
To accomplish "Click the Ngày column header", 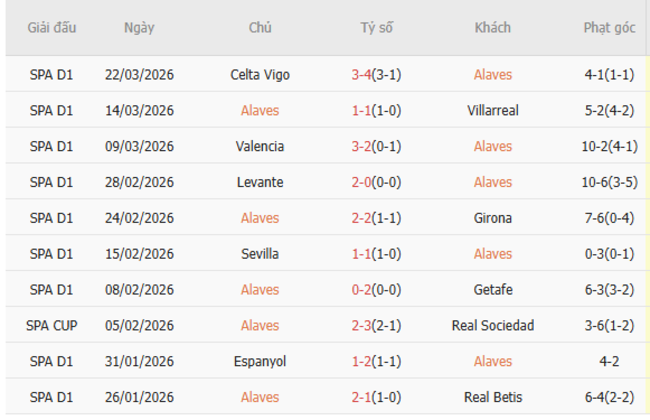I will (139, 28).
